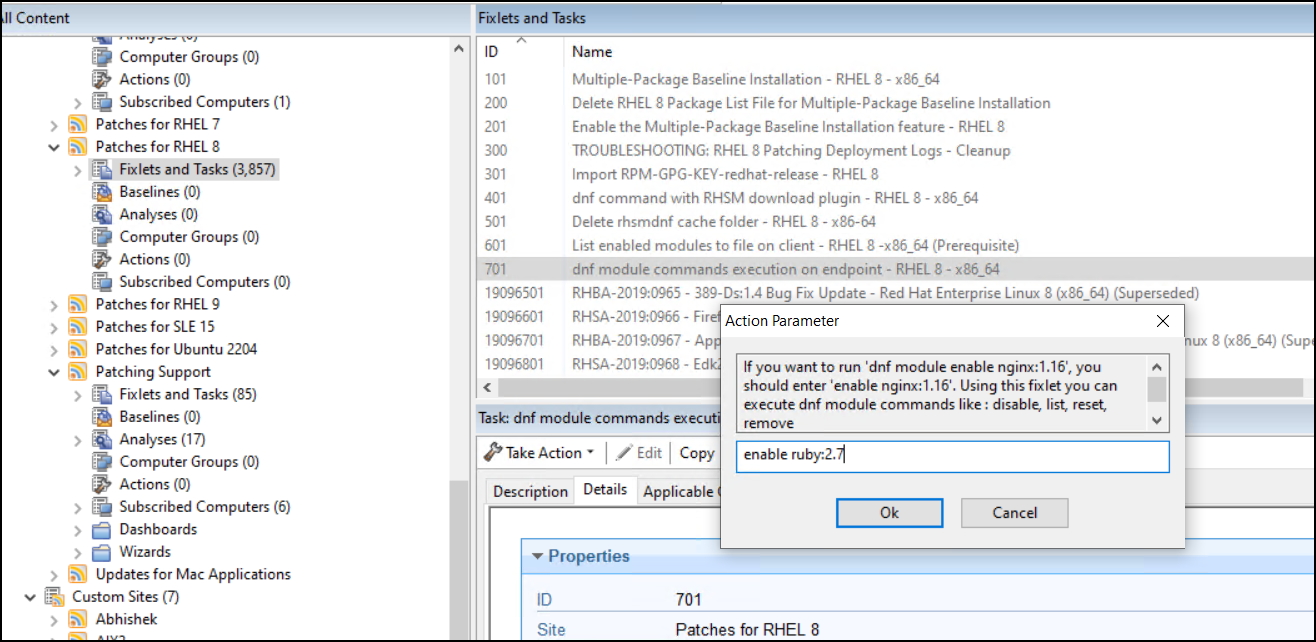Open Analyses (17) under Patching Support
Image resolution: width=1316 pixels, height=642 pixels.
[x=163, y=438]
